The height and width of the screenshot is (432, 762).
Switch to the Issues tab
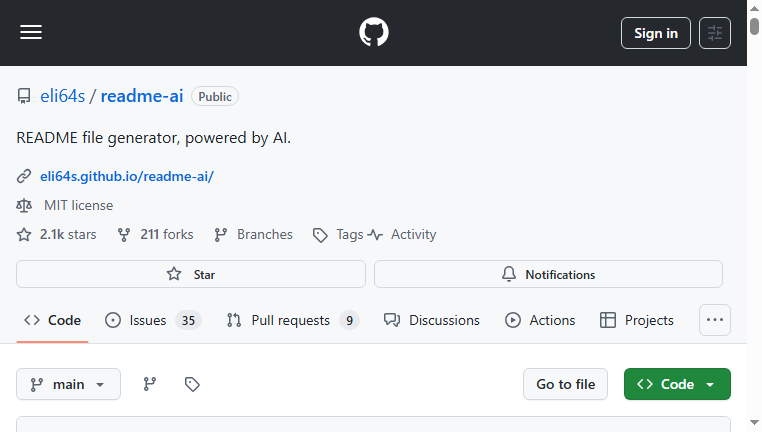click(153, 321)
